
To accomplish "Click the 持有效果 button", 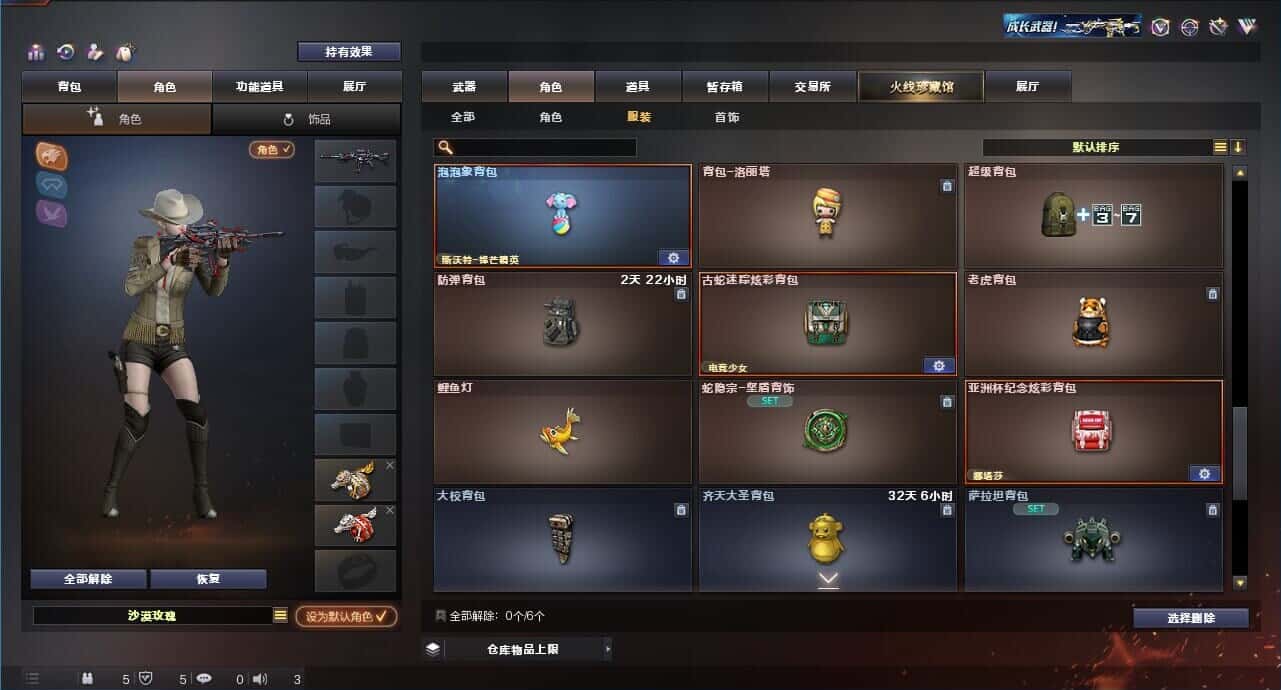I will point(349,51).
